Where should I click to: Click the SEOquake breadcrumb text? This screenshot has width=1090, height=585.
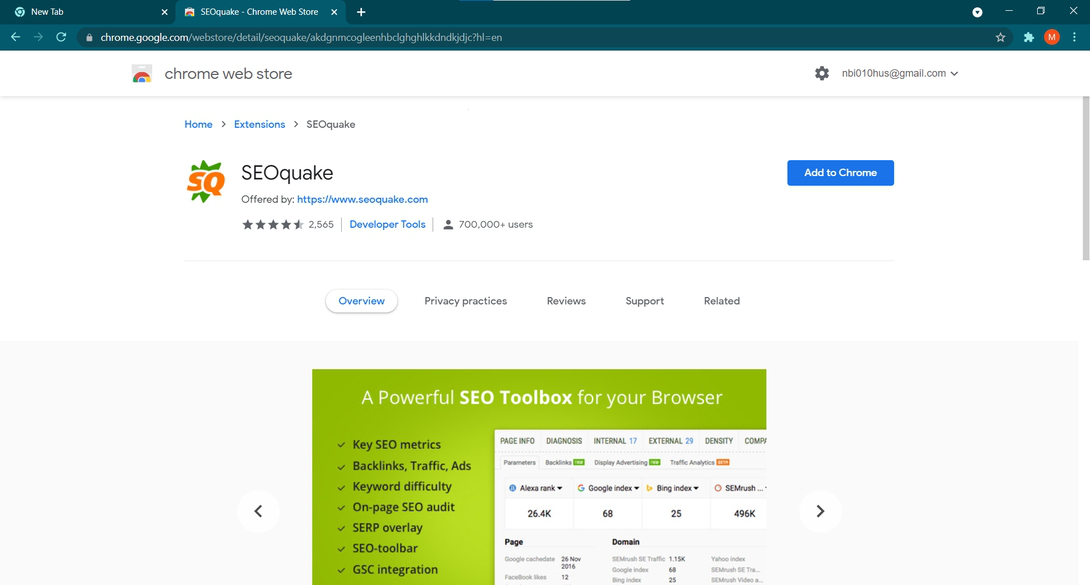[331, 124]
